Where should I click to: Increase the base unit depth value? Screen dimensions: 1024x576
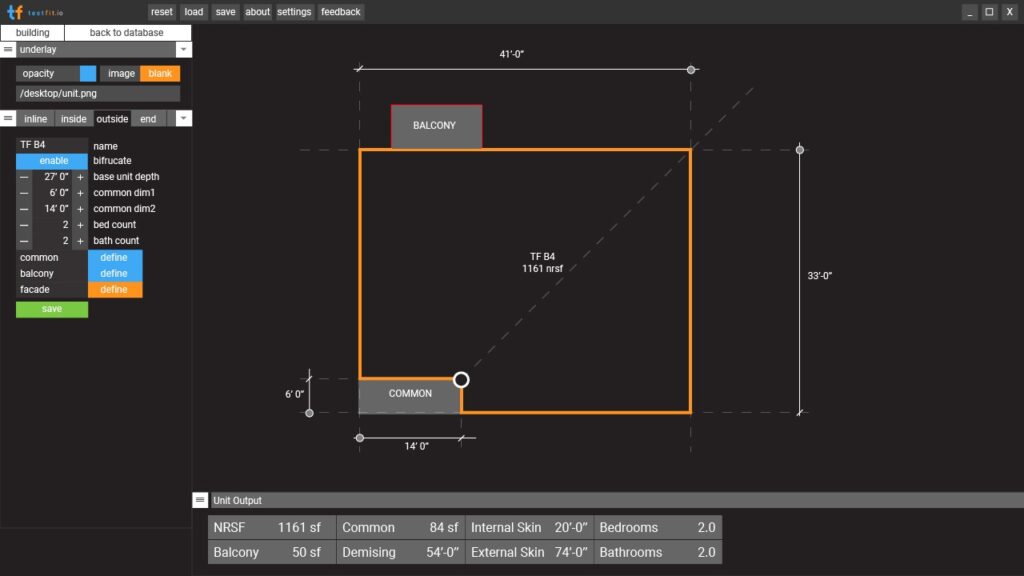pyautogui.click(x=80, y=177)
